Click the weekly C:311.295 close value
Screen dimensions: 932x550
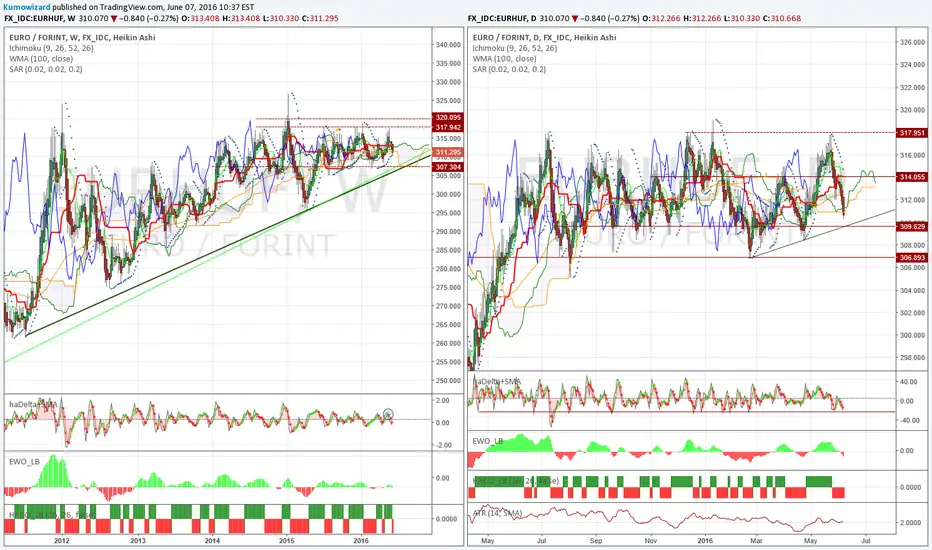[x=320, y=18]
